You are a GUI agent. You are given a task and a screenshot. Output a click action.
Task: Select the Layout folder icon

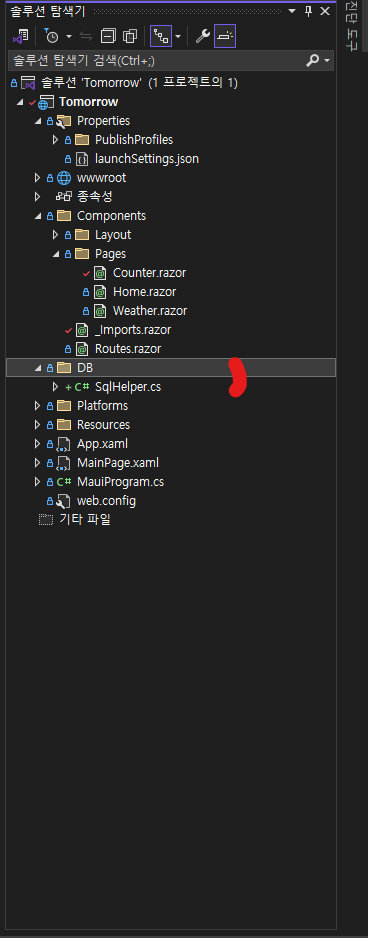82,235
